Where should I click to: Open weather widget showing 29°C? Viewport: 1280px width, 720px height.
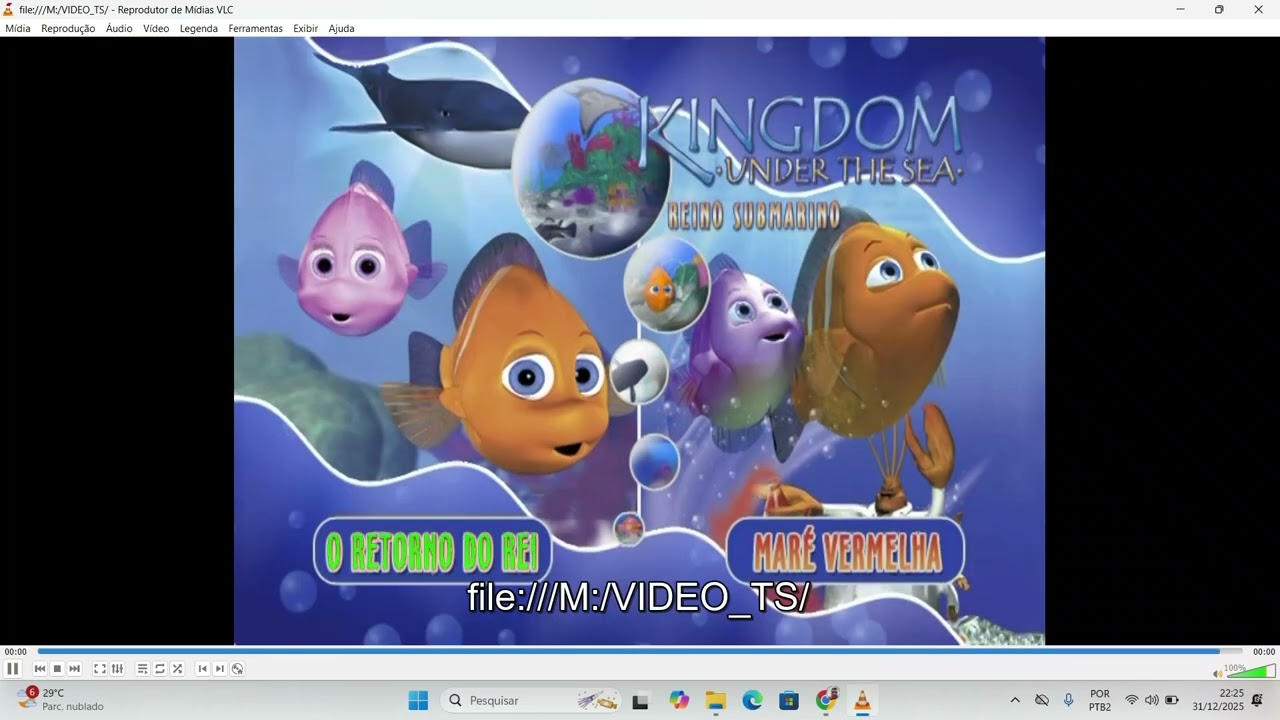tap(60, 700)
